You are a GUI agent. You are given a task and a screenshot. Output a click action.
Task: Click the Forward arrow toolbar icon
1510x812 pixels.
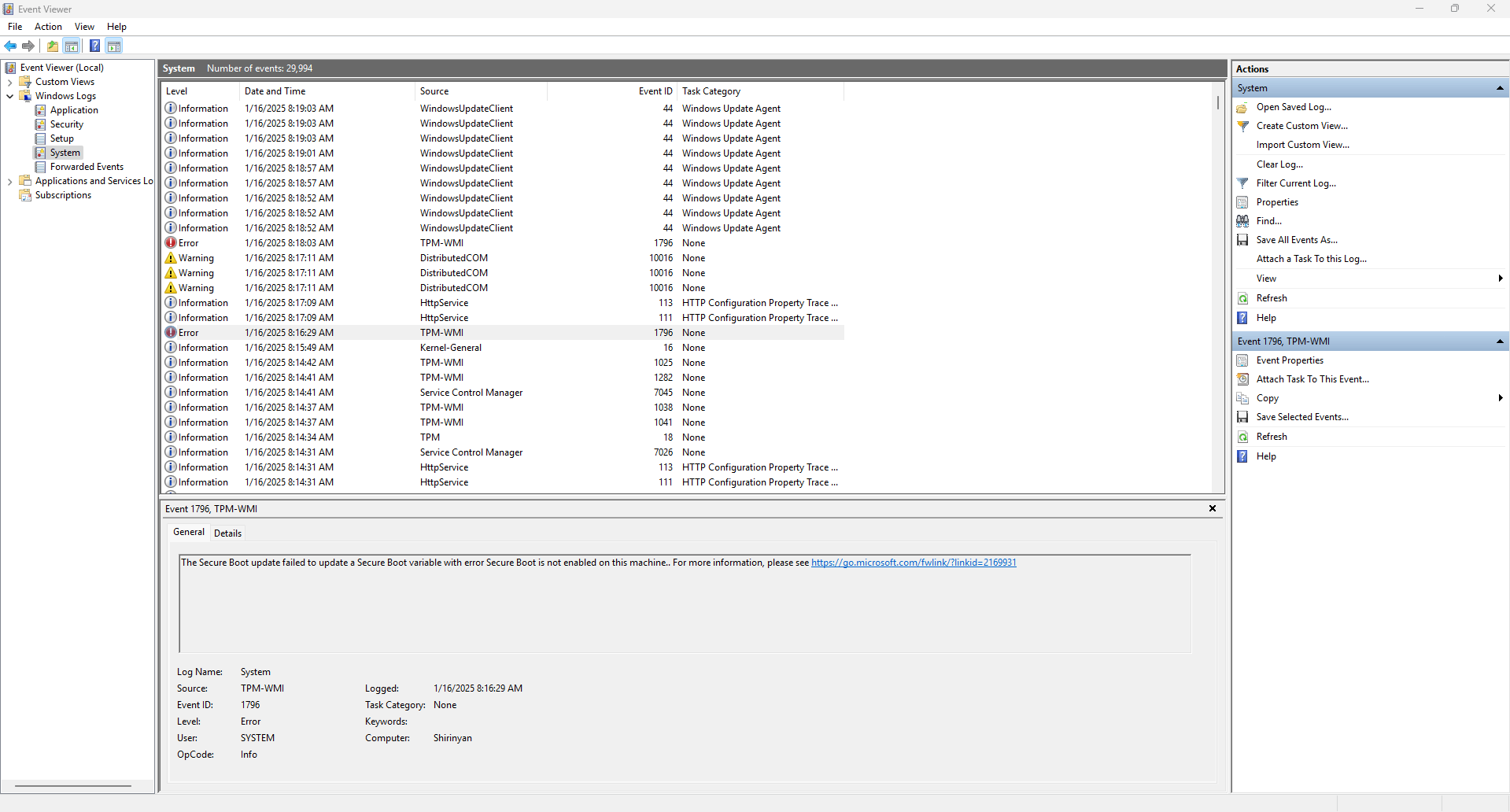pos(28,46)
